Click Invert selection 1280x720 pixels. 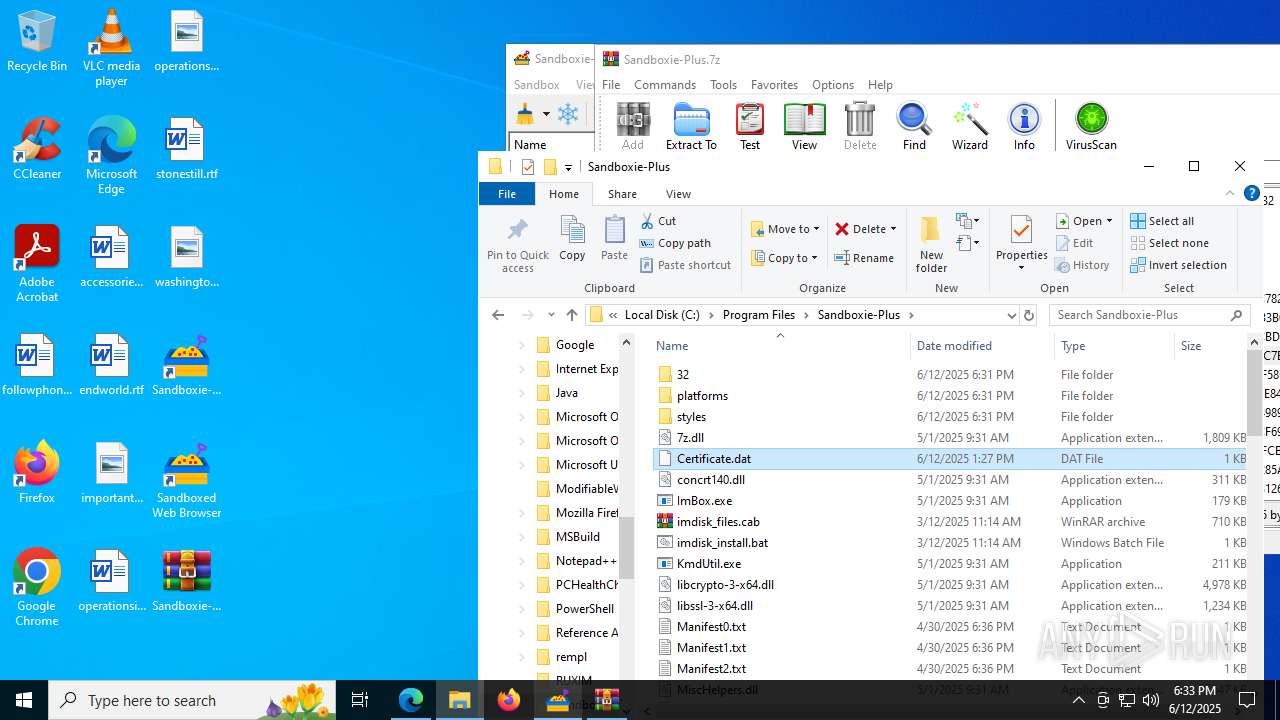[1178, 265]
